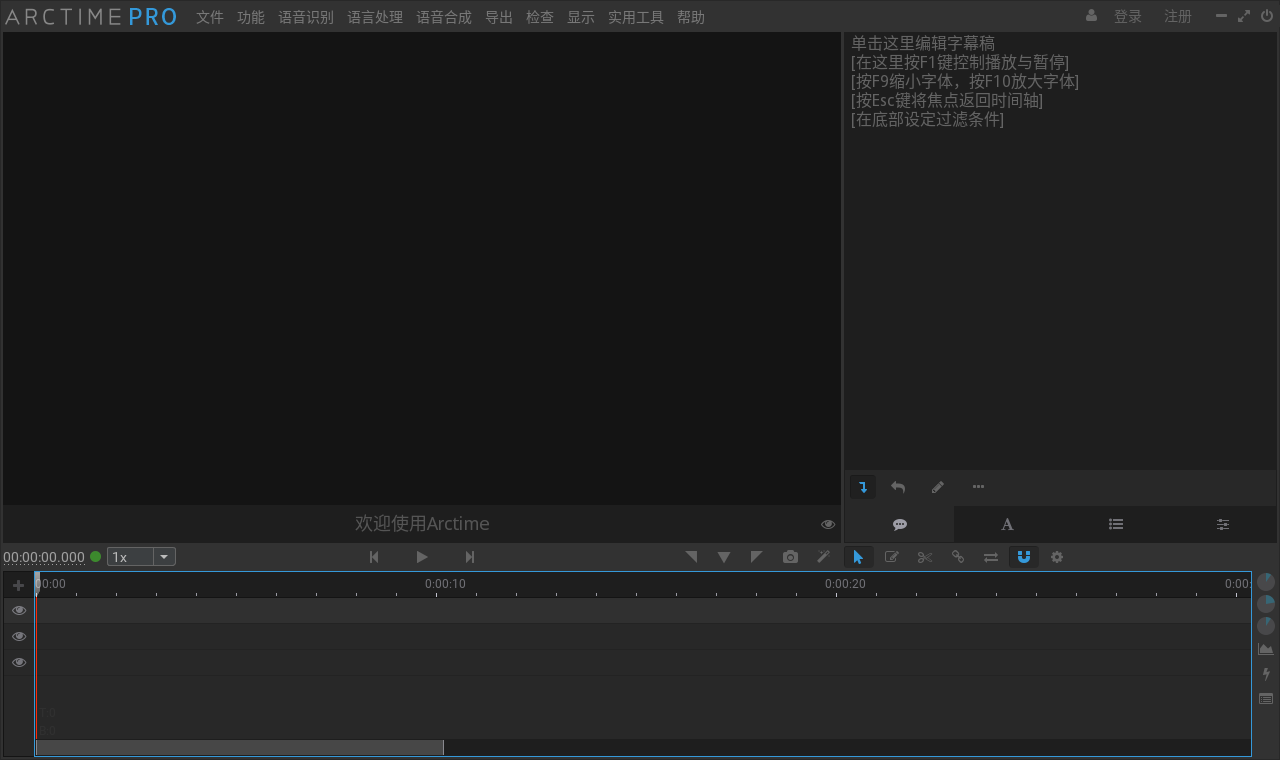The width and height of the screenshot is (1280, 760).
Task: Click the lightning bolt icon
Action: point(1266,674)
